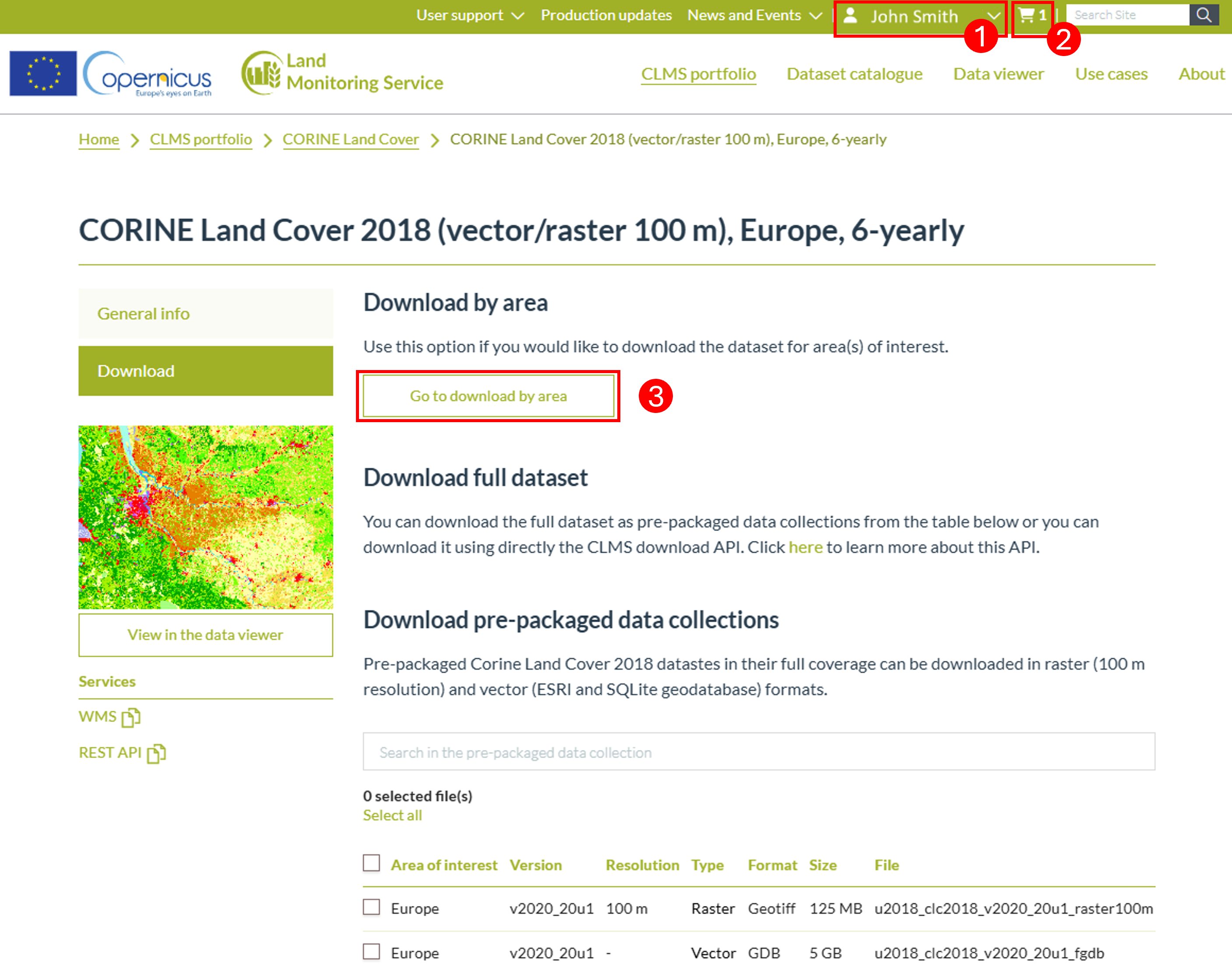Check the Europe Raster Geotiff row
The height and width of the screenshot is (970, 1232).
371,907
